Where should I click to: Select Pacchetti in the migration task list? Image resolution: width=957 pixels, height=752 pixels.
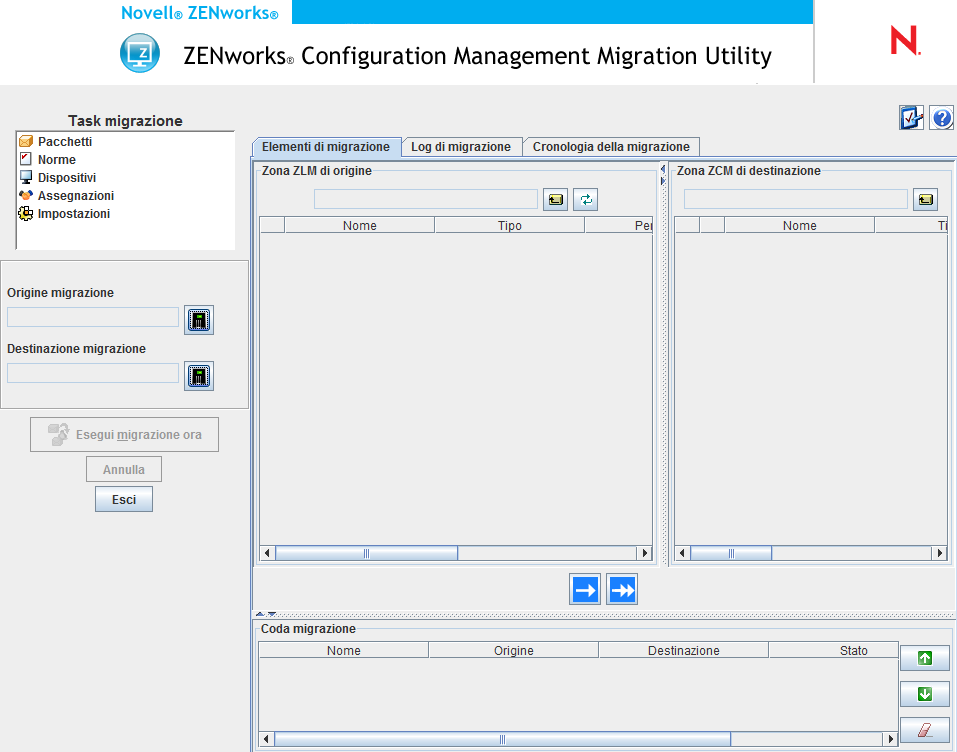point(65,142)
